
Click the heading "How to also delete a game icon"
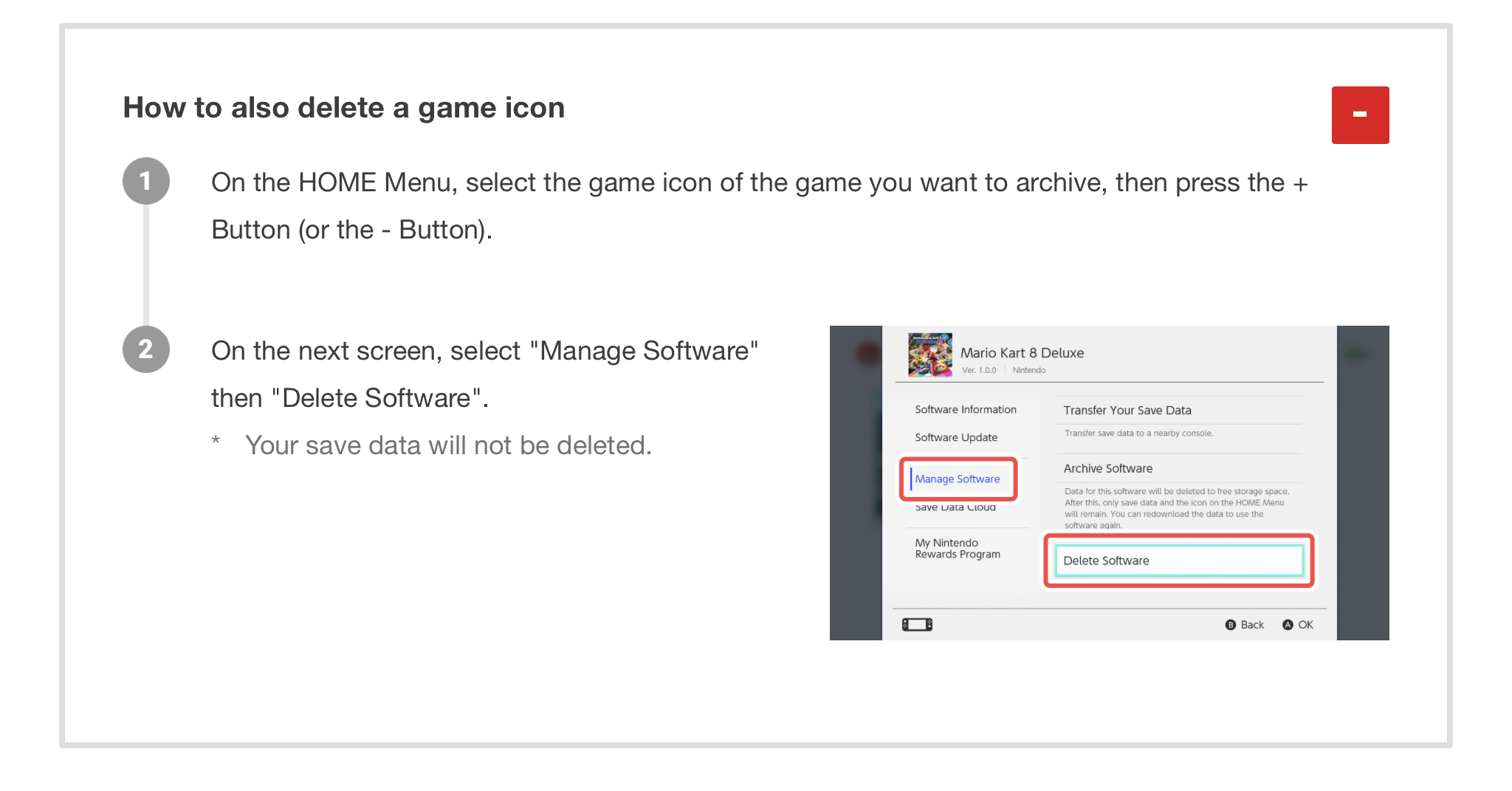(x=344, y=108)
